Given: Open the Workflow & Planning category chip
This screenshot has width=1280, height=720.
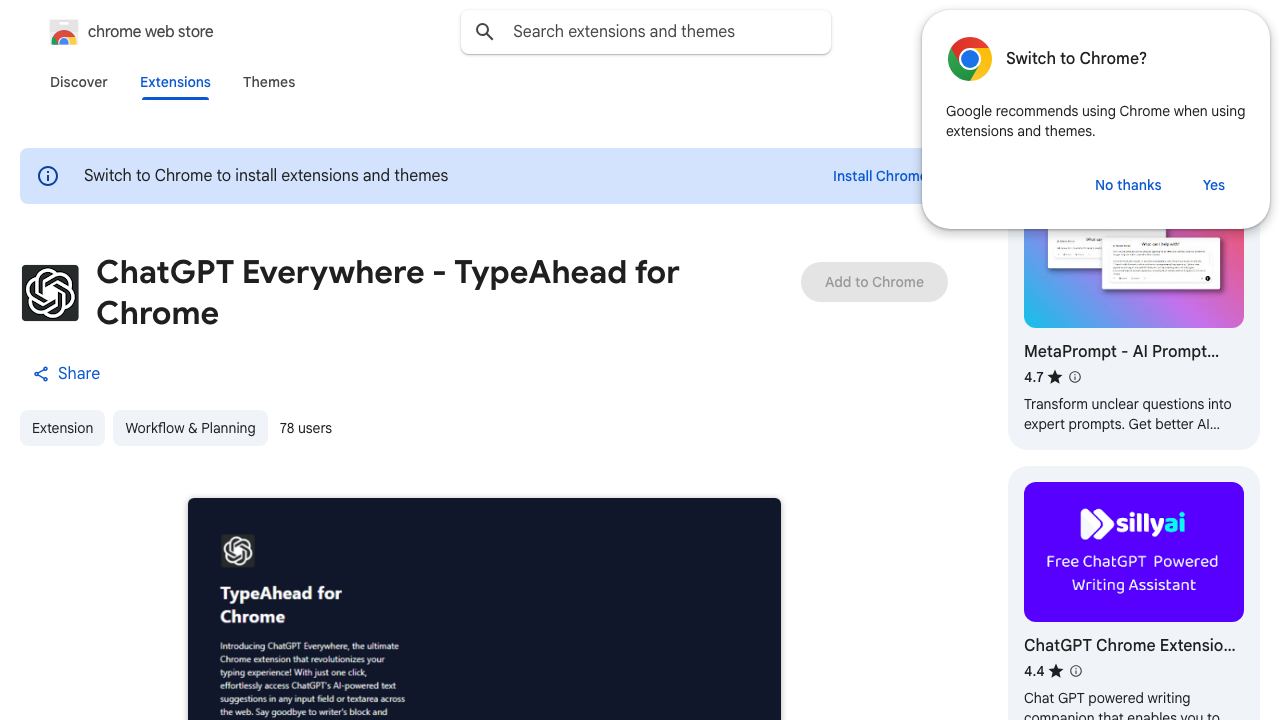Looking at the screenshot, I should [x=190, y=428].
